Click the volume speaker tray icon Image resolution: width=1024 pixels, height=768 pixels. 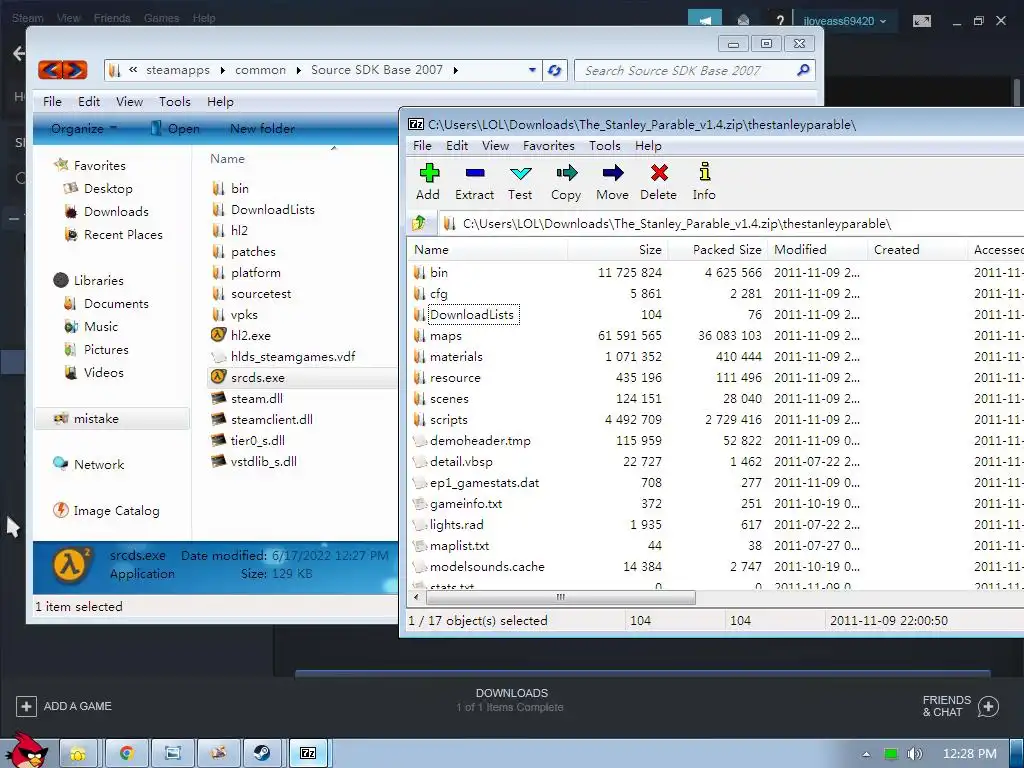(915, 754)
